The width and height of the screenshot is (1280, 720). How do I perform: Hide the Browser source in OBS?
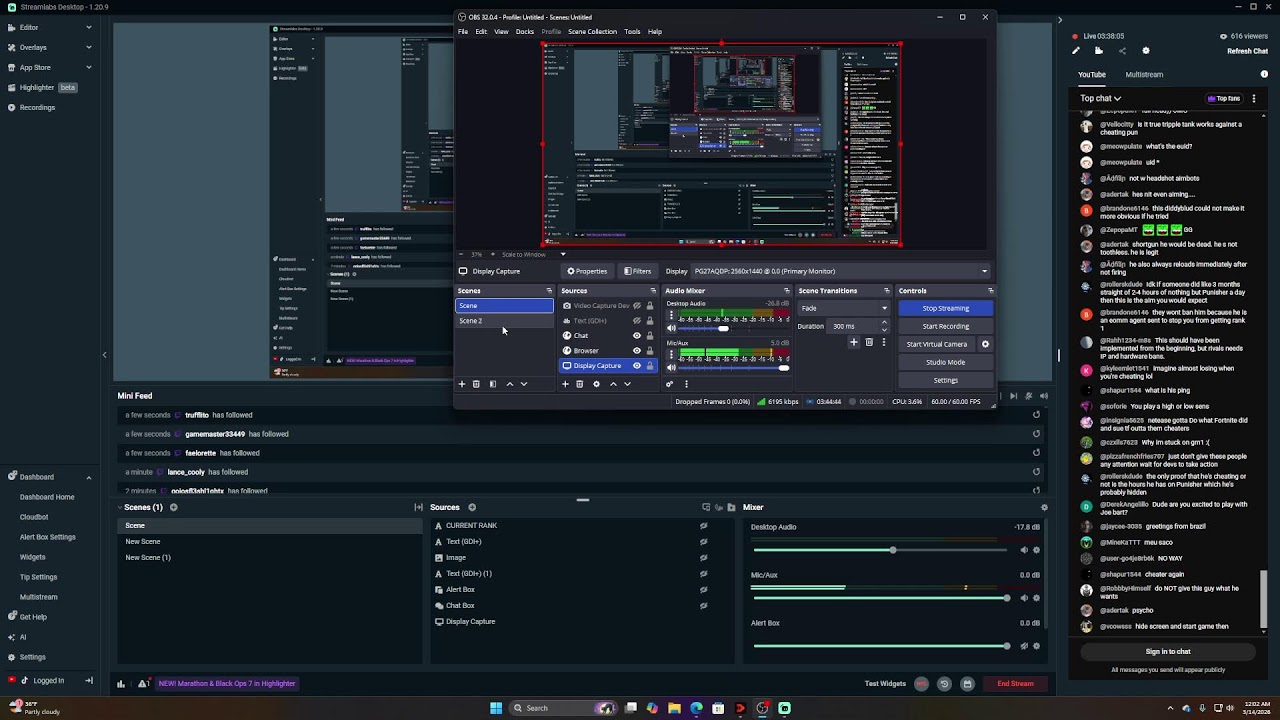(x=636, y=351)
